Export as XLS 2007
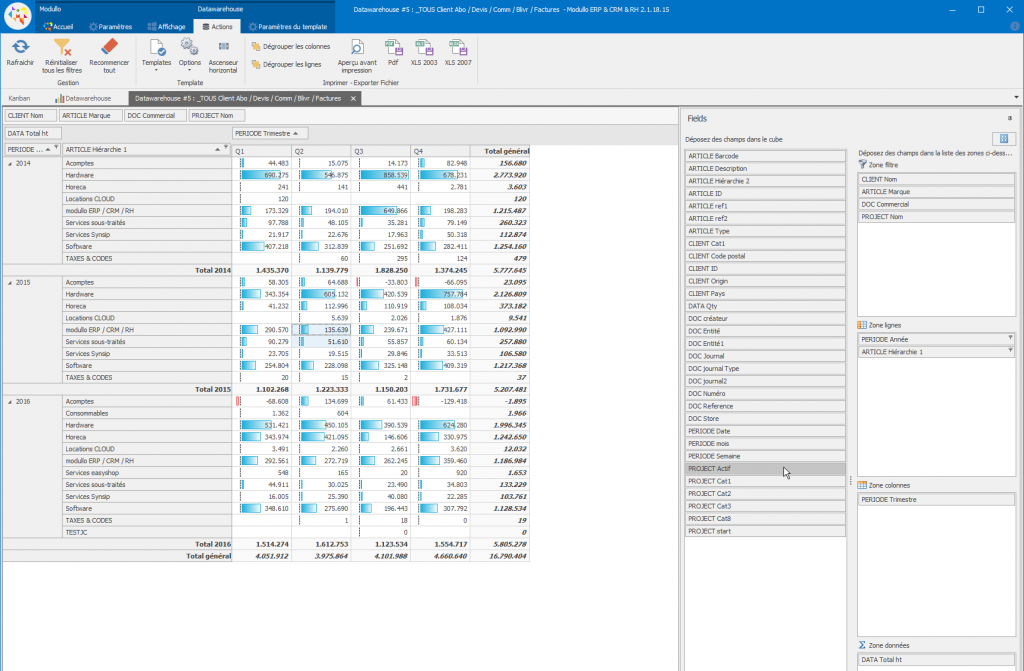Screen dimensions: 1024x671 coord(458,52)
